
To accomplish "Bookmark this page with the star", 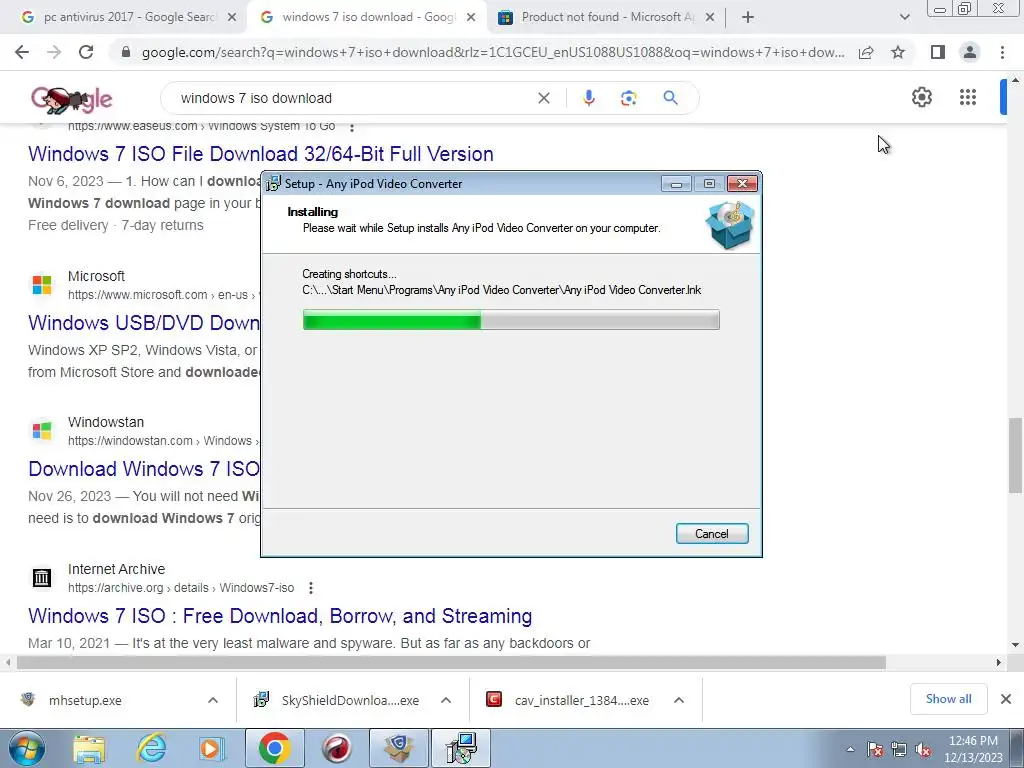I will 898,52.
